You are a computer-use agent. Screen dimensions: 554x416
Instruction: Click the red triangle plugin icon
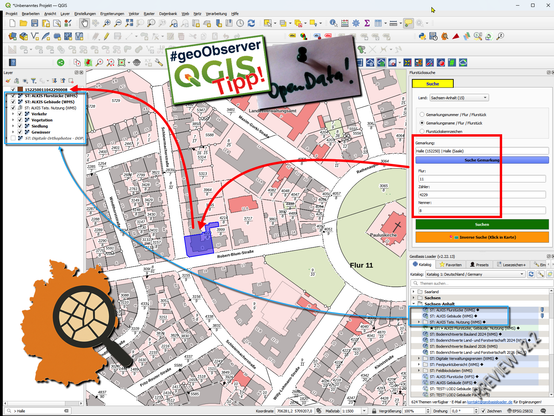pos(456,36)
